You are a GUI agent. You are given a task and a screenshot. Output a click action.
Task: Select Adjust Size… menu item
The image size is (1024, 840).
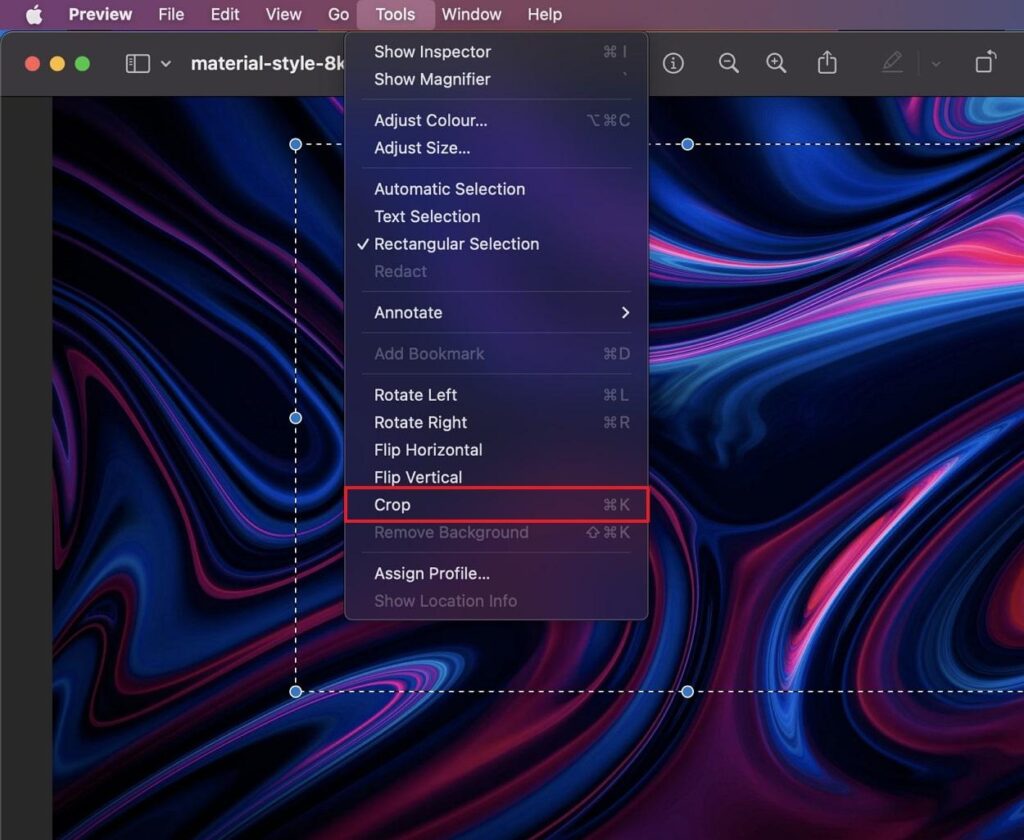click(x=496, y=148)
